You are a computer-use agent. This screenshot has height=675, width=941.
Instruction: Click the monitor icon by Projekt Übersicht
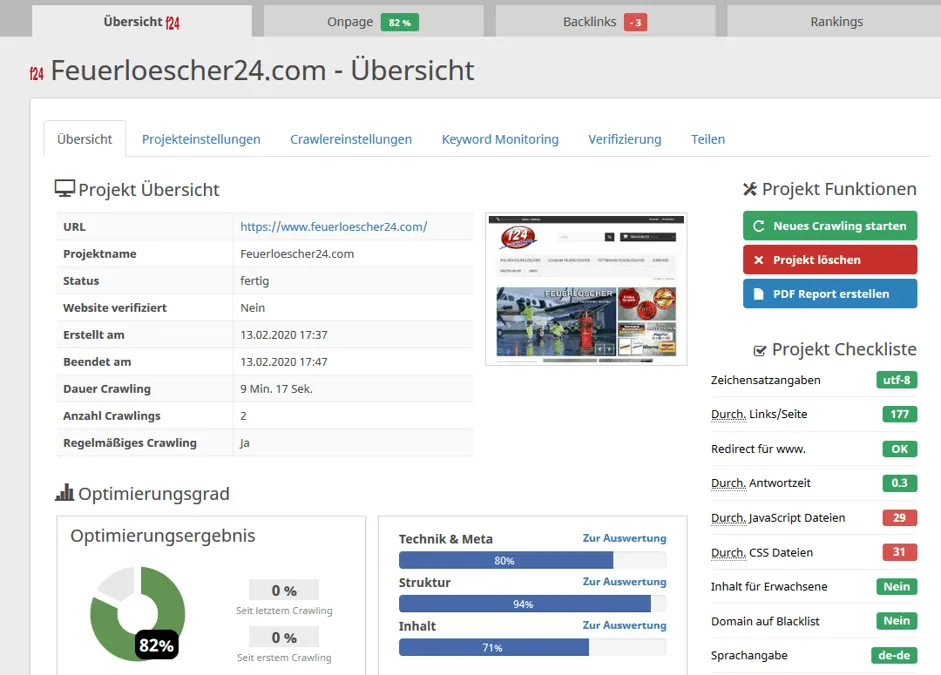point(65,188)
